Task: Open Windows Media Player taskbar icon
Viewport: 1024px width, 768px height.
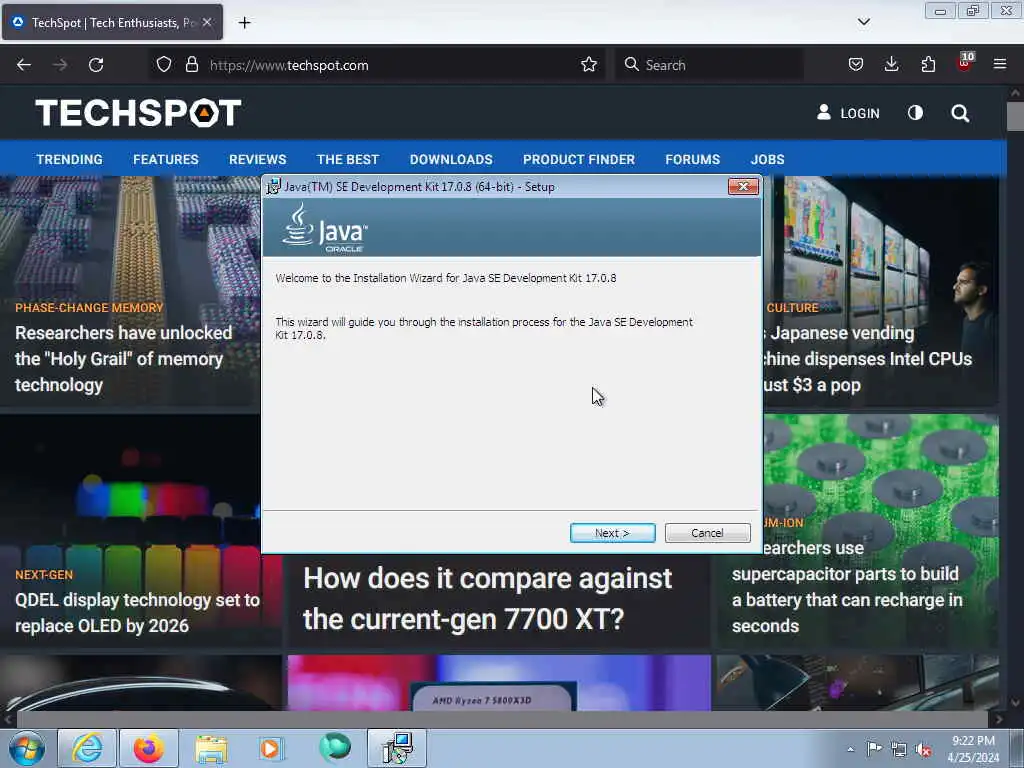Action: click(x=270, y=748)
